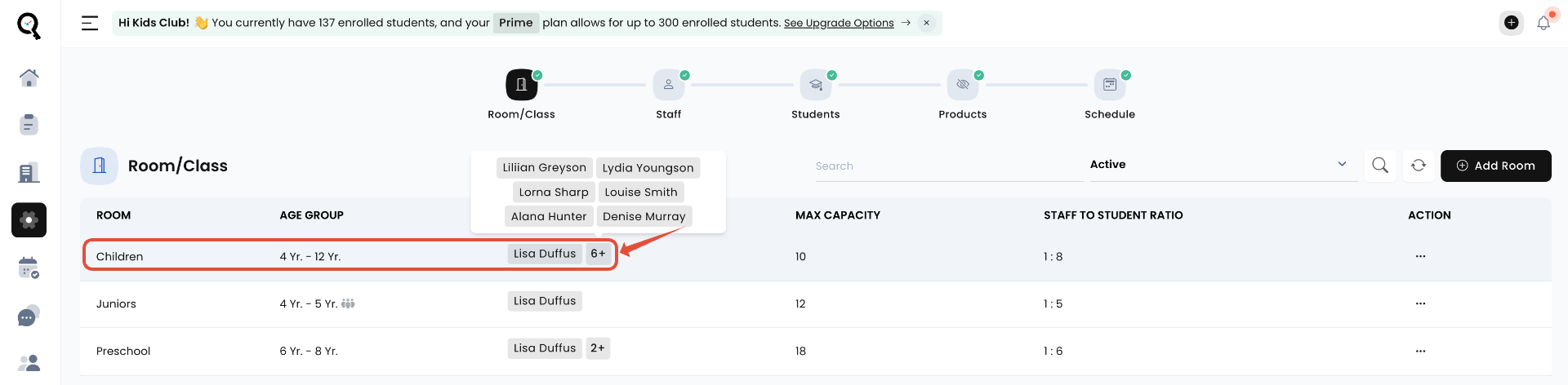Click the black plus icon in header
This screenshot has width=1568, height=385.
tap(1512, 23)
